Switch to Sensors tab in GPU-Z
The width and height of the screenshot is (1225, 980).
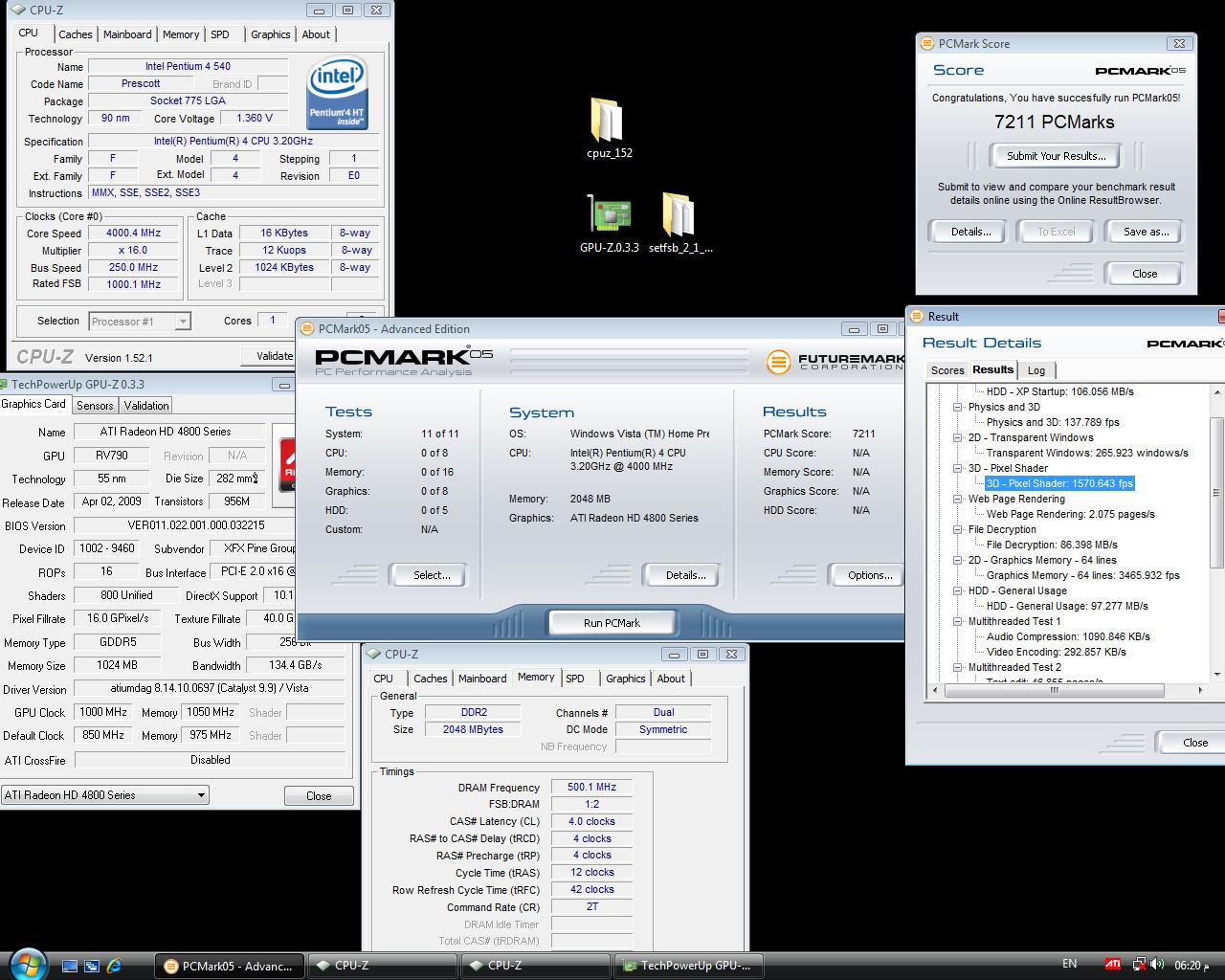pos(95,406)
